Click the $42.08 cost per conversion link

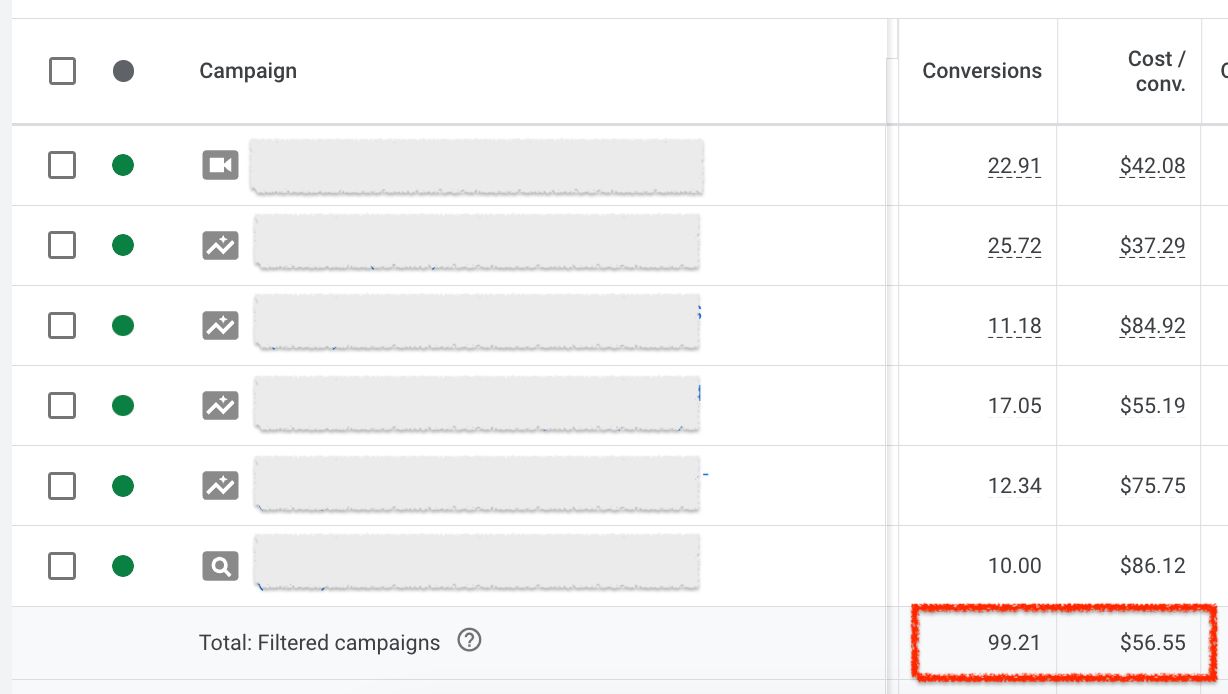coord(1152,165)
